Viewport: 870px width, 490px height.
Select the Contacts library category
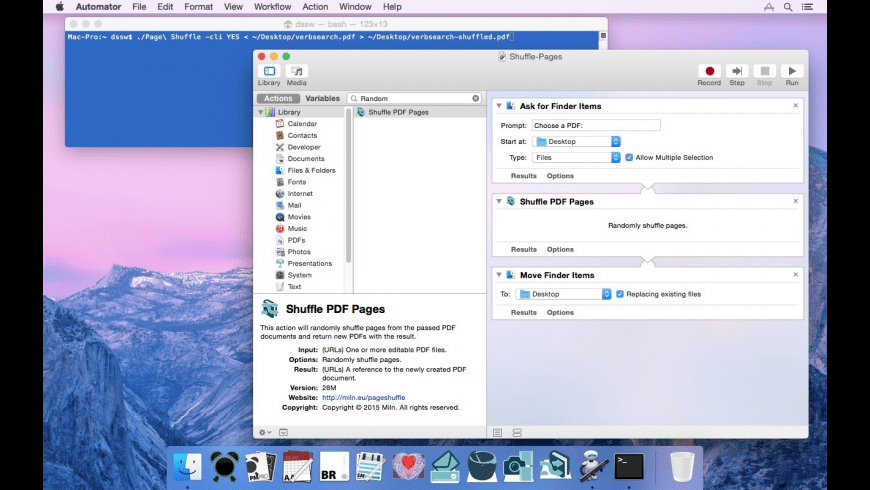click(x=302, y=135)
